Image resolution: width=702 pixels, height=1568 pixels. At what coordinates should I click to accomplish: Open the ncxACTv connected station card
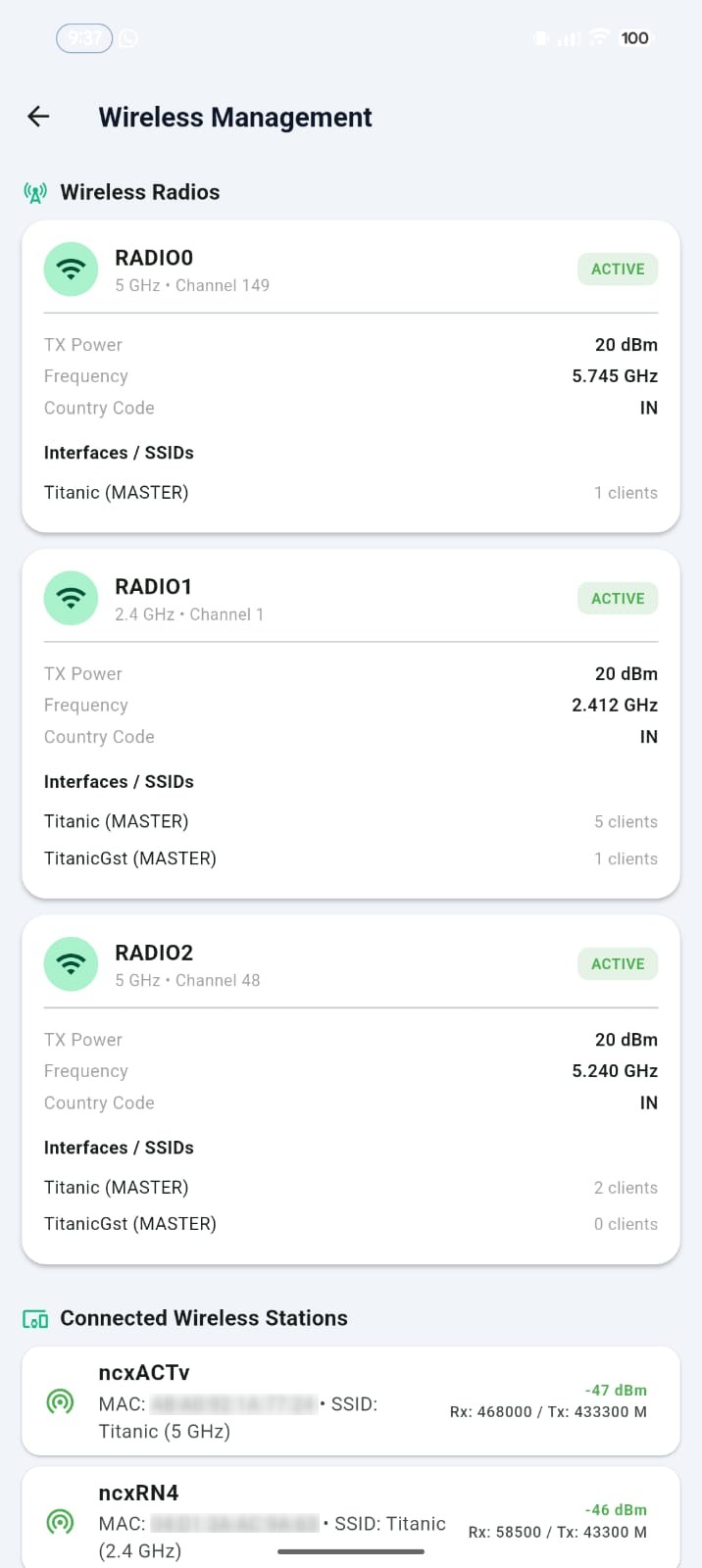(x=351, y=1401)
